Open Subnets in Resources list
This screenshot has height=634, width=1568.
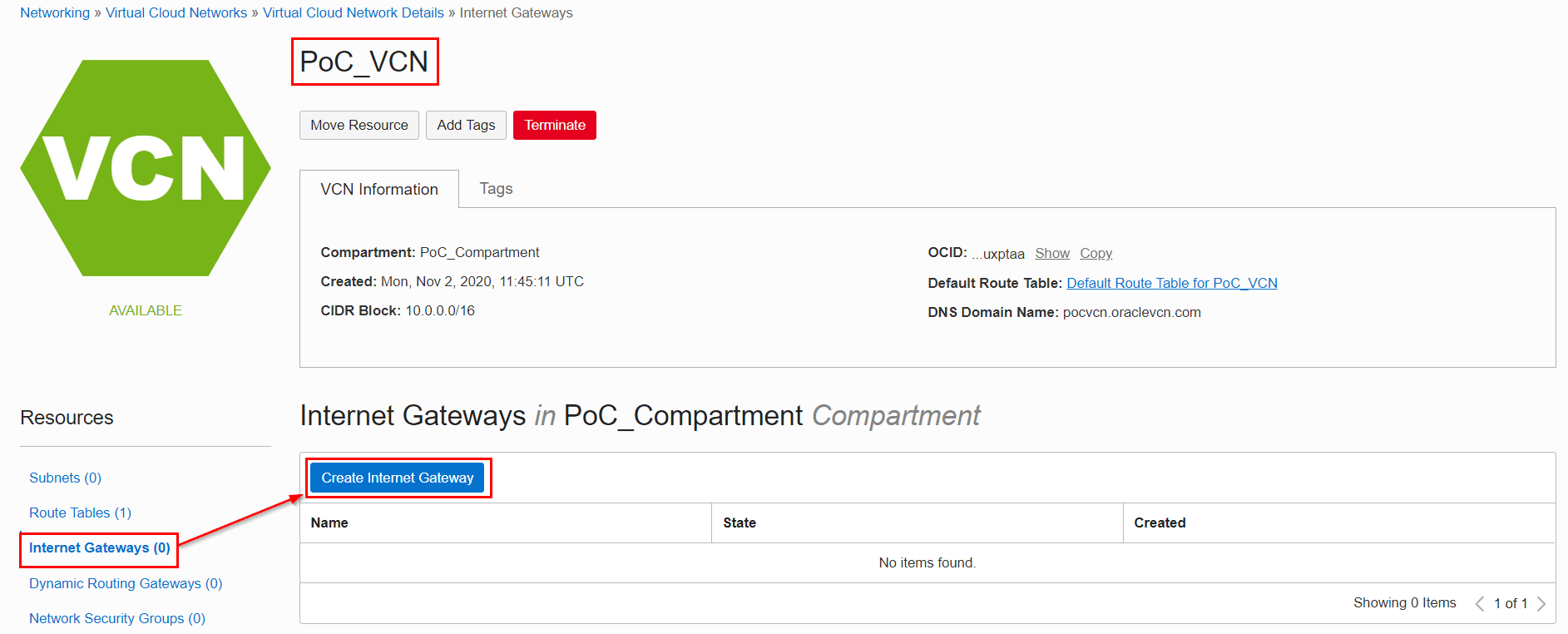coord(65,478)
